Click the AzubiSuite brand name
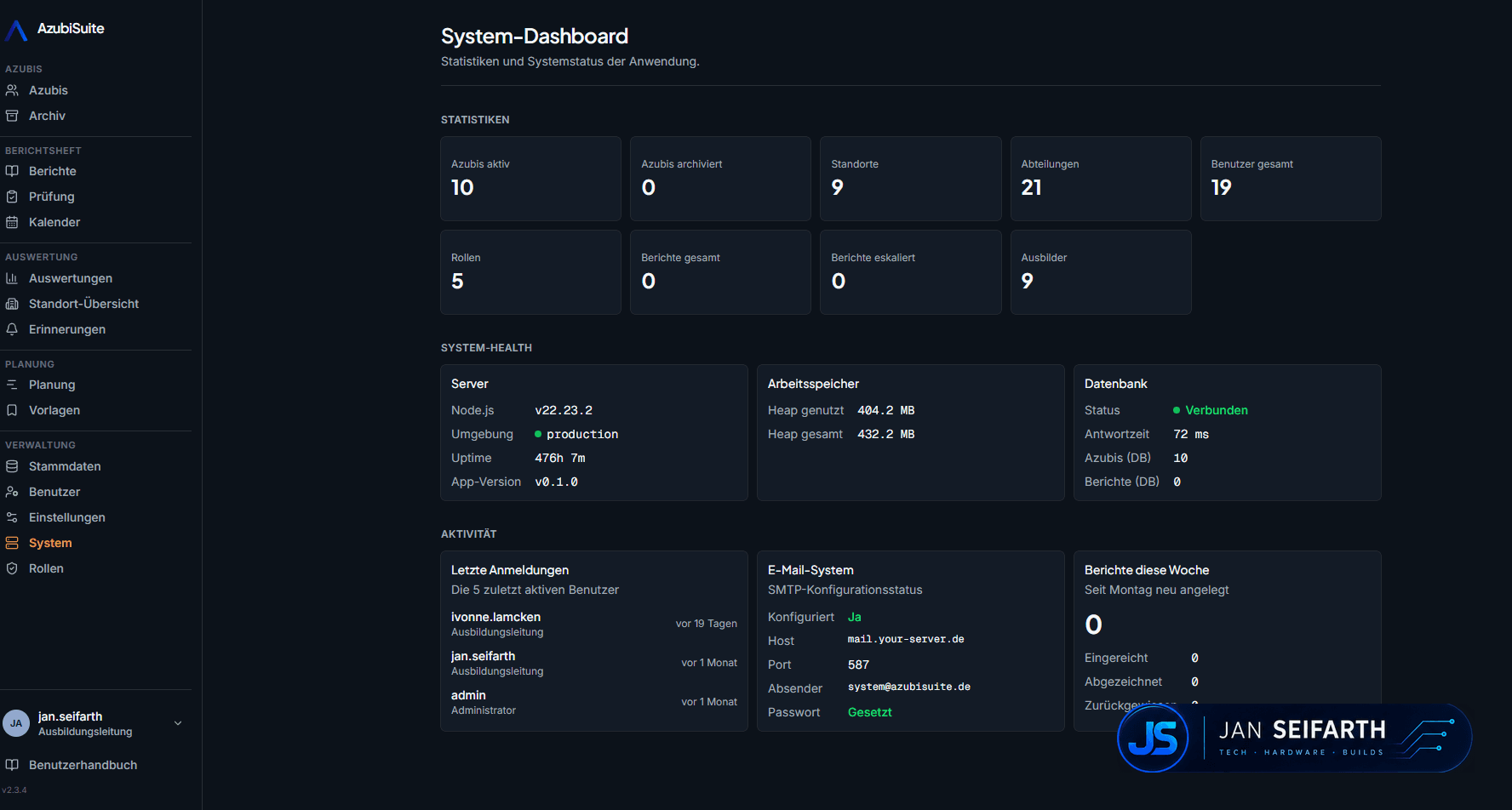Viewport: 1512px width, 810px height. (x=71, y=29)
